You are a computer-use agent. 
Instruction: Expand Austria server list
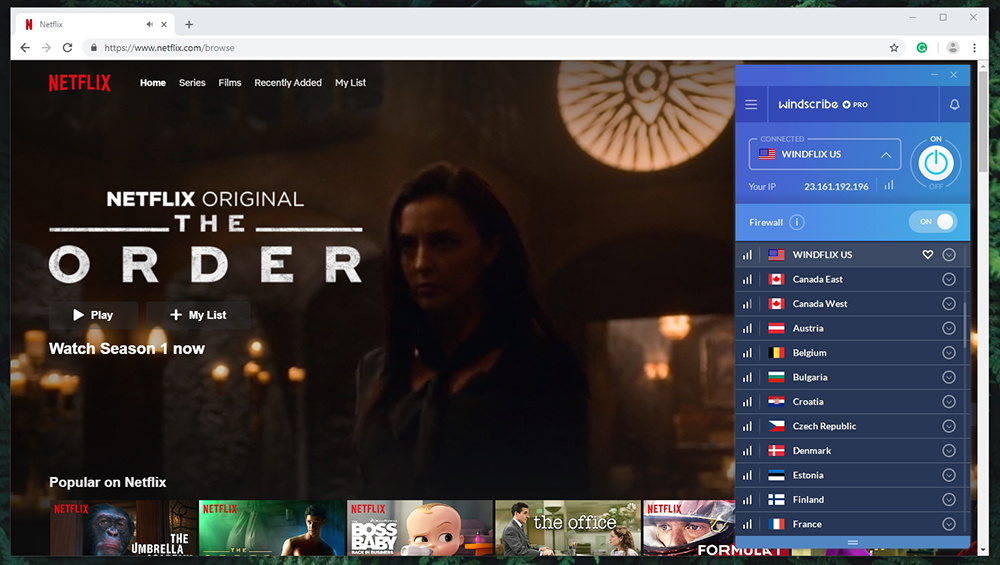949,328
